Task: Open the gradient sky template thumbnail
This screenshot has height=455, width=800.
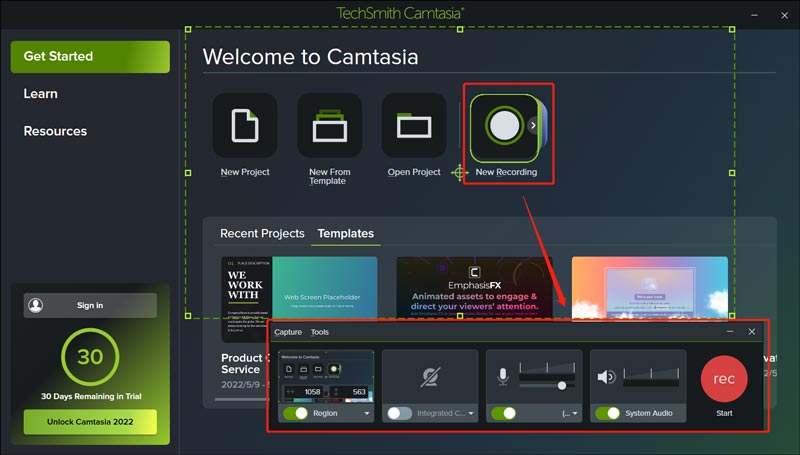Action: point(649,288)
